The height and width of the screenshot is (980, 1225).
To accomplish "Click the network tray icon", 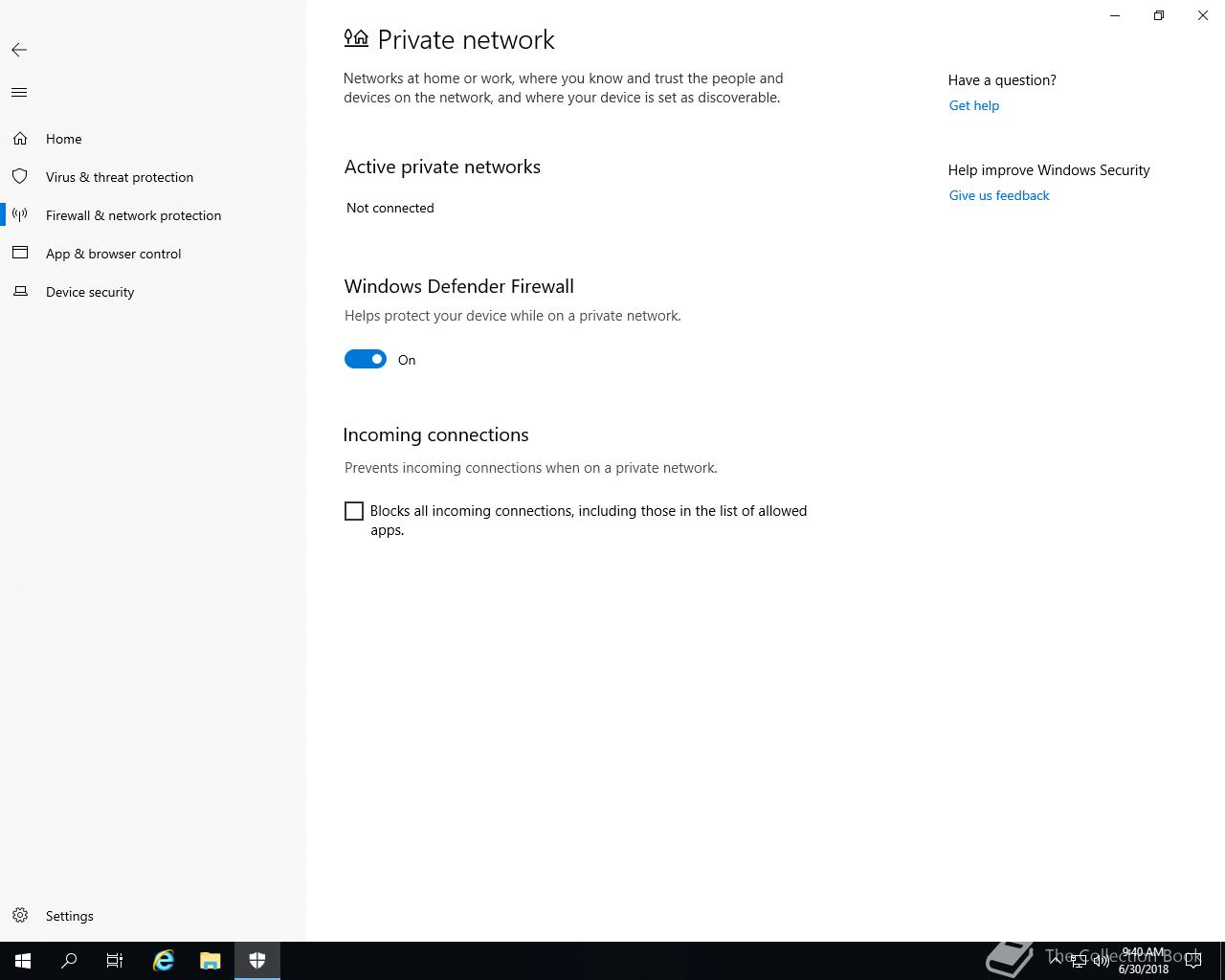I will click(x=1079, y=961).
